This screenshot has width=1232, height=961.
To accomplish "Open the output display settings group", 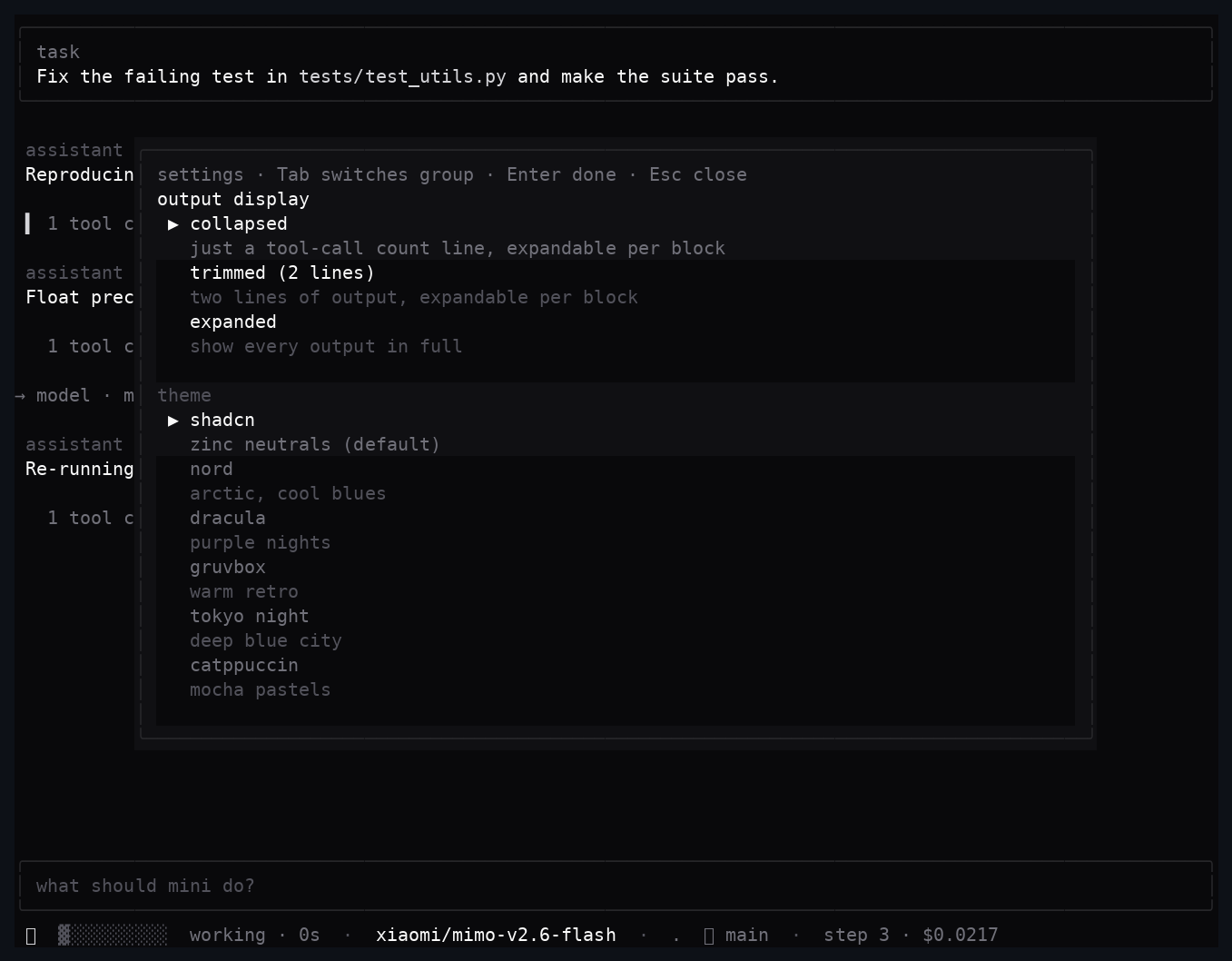I will click(233, 199).
